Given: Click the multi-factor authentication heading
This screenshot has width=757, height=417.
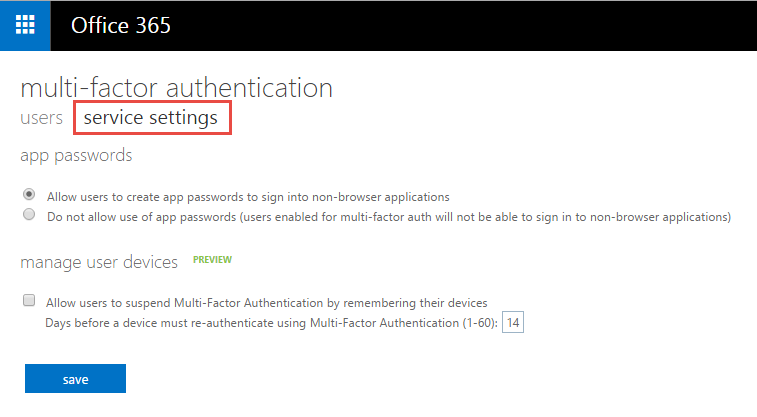Looking at the screenshot, I should (x=176, y=87).
